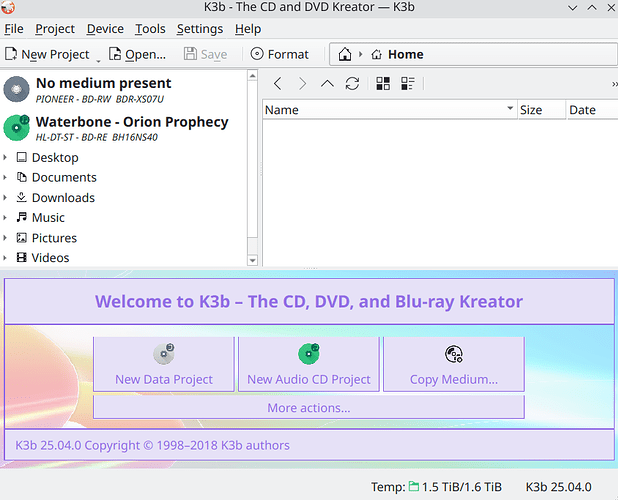
Task: Expand the Music folder tree node
Action: [5, 217]
